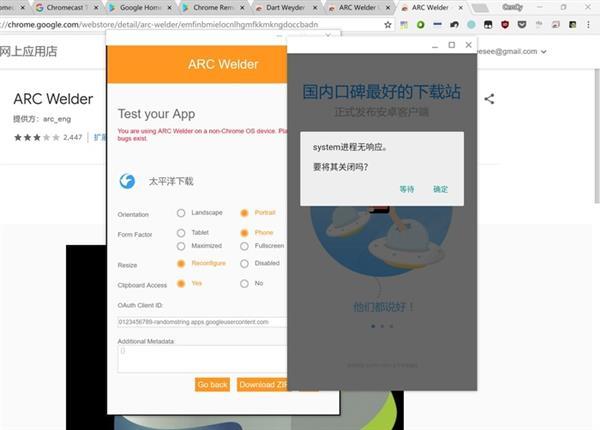The height and width of the screenshot is (430, 600).
Task: Click the Chrome address bar URL
Action: pos(161,24)
